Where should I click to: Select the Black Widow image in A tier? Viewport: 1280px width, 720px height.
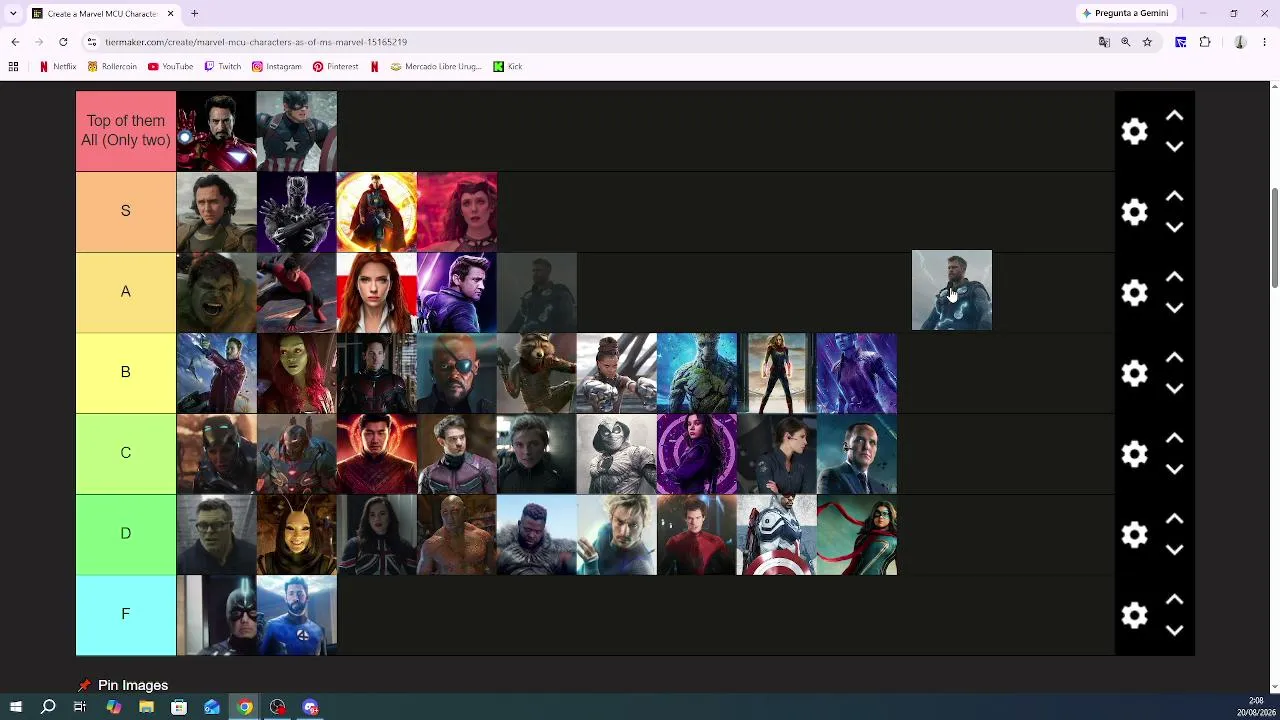click(x=377, y=292)
